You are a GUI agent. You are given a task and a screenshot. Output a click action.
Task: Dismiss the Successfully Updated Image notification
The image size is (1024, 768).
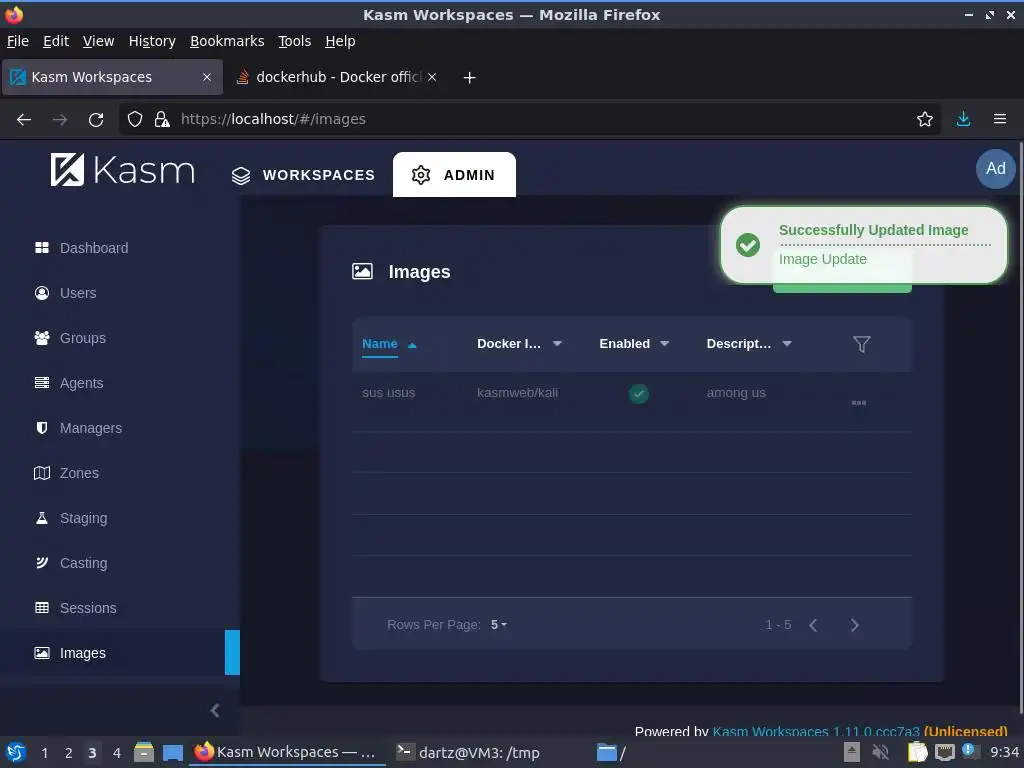(x=863, y=245)
